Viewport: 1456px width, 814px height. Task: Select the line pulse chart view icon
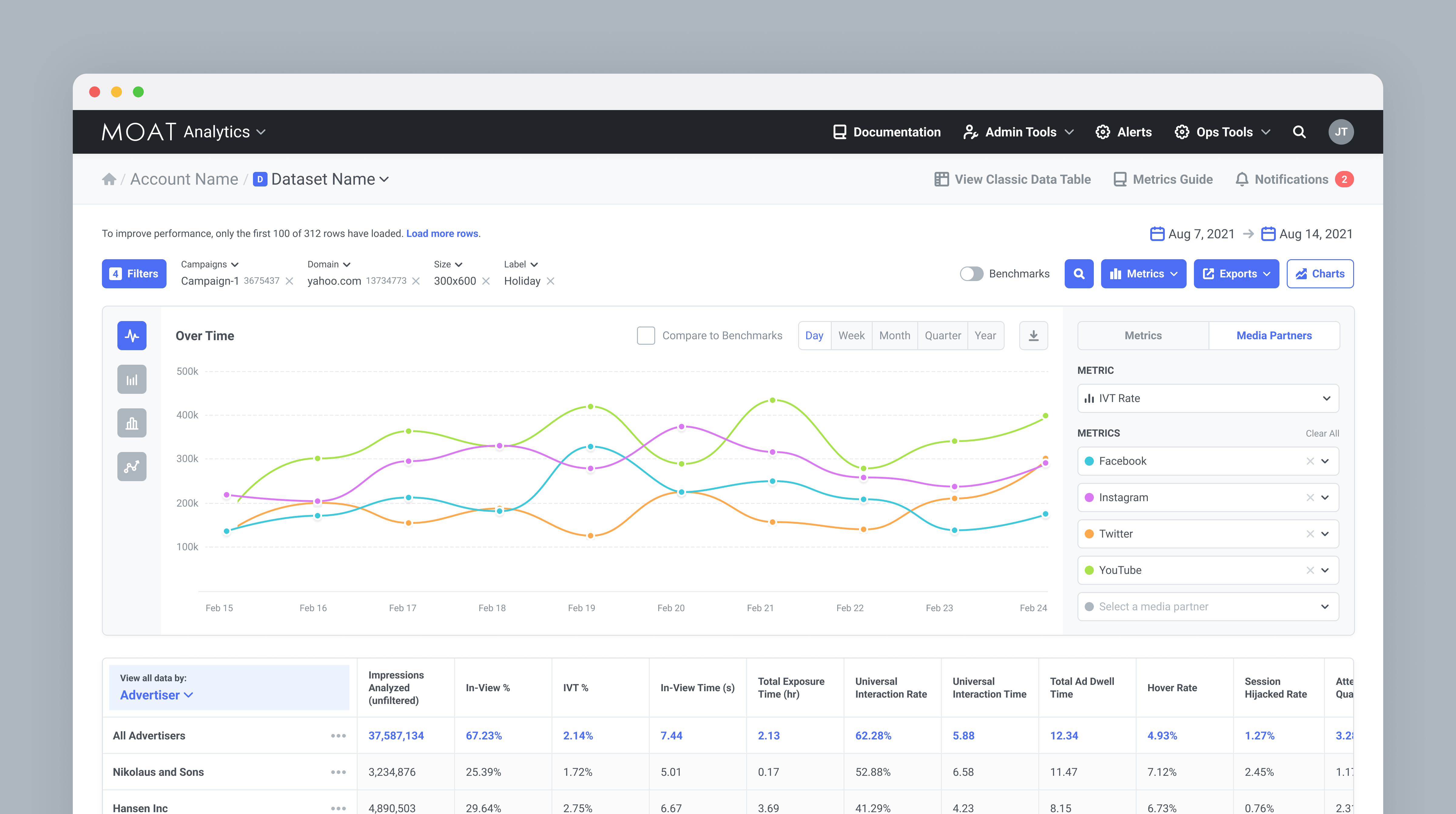pyautogui.click(x=132, y=336)
